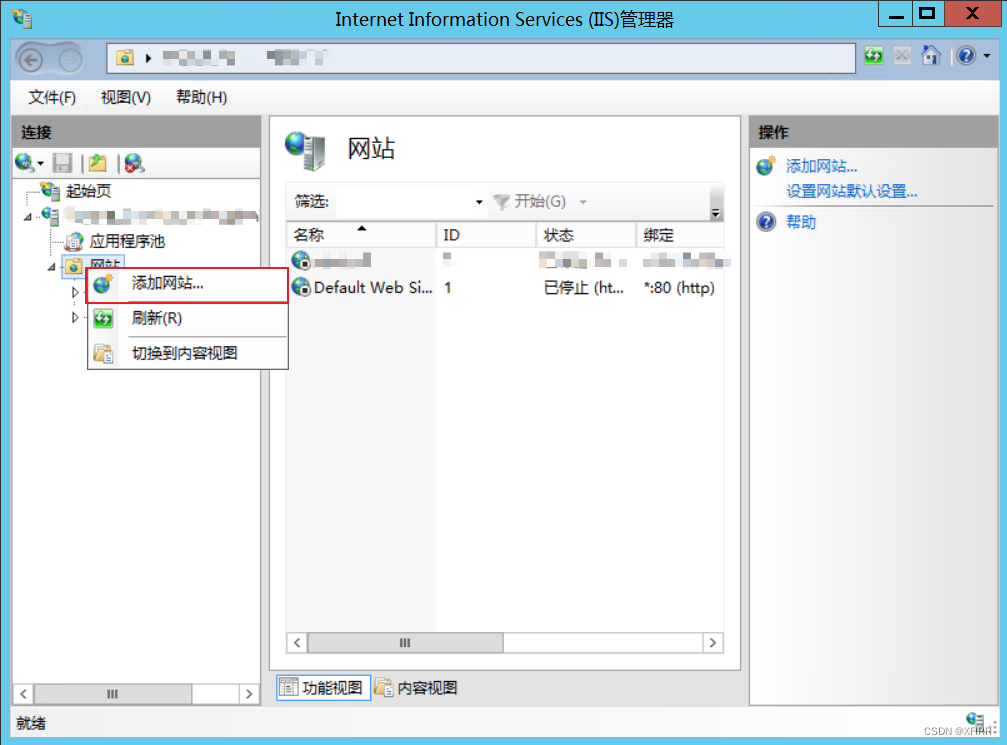This screenshot has height=745, width=1007.
Task: Click the up one level folder icon
Action: click(98, 163)
